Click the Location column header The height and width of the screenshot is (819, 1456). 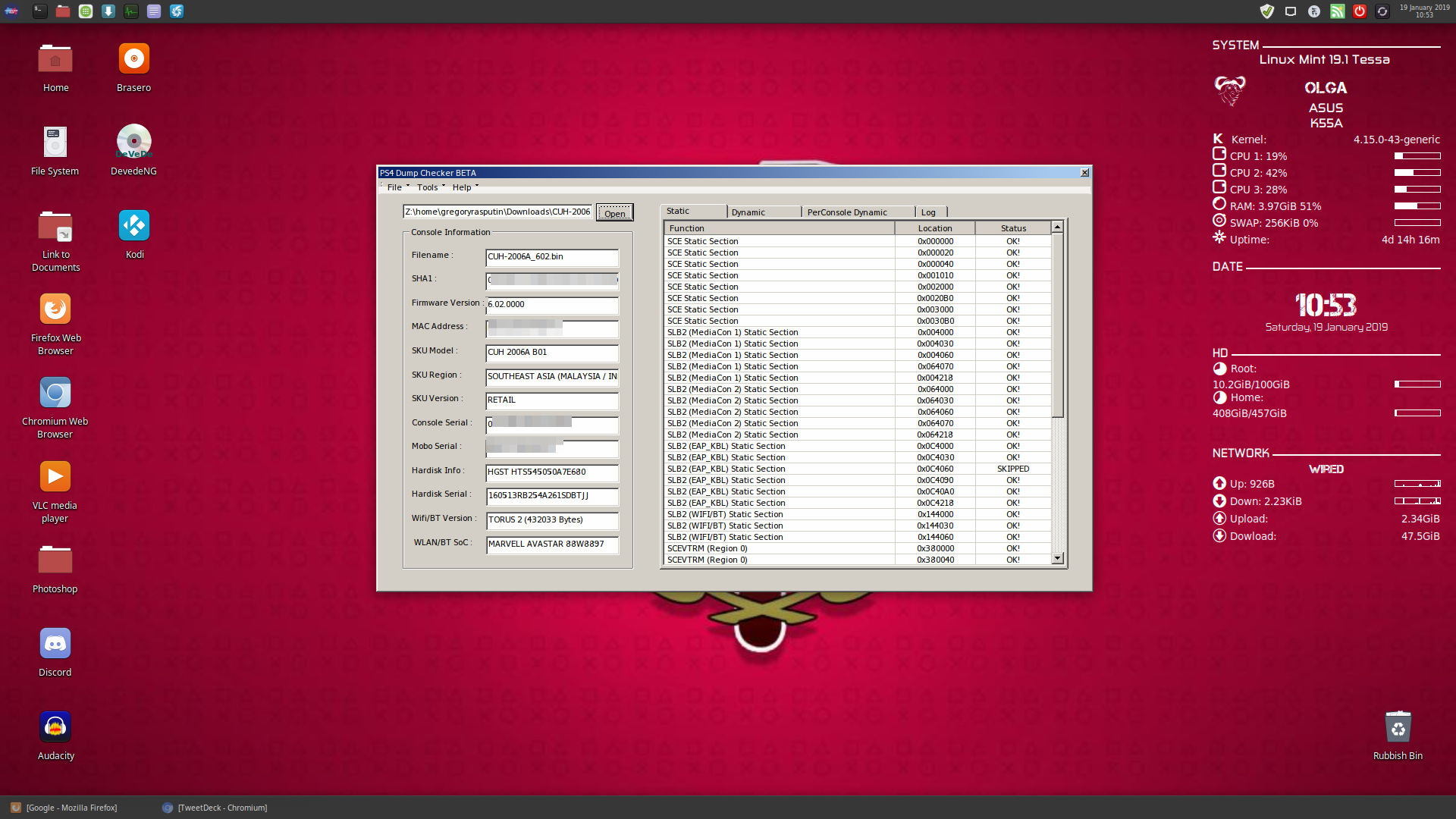[x=935, y=228]
